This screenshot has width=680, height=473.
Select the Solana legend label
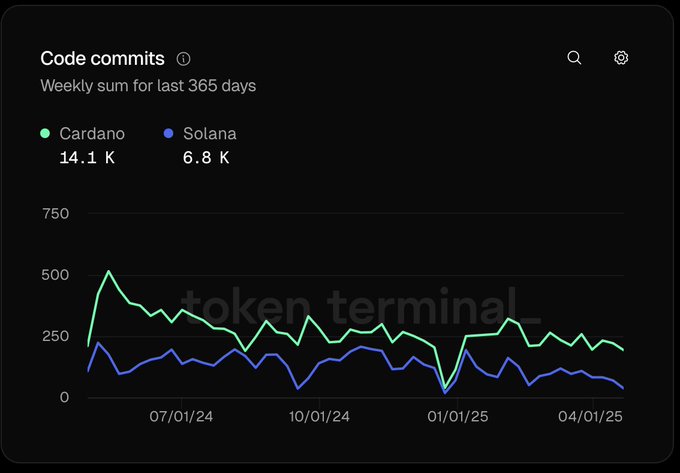tap(209, 134)
